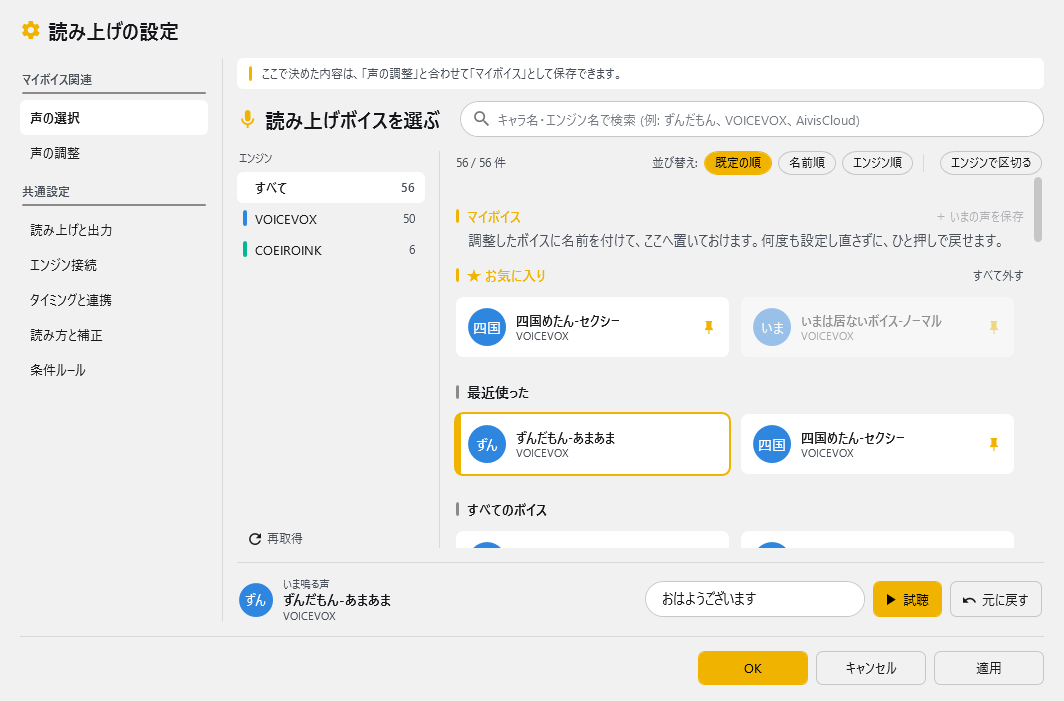Image resolution: width=1064 pixels, height=701 pixels.
Task: Go to 読み上げと出力 settings
Action: click(114, 230)
